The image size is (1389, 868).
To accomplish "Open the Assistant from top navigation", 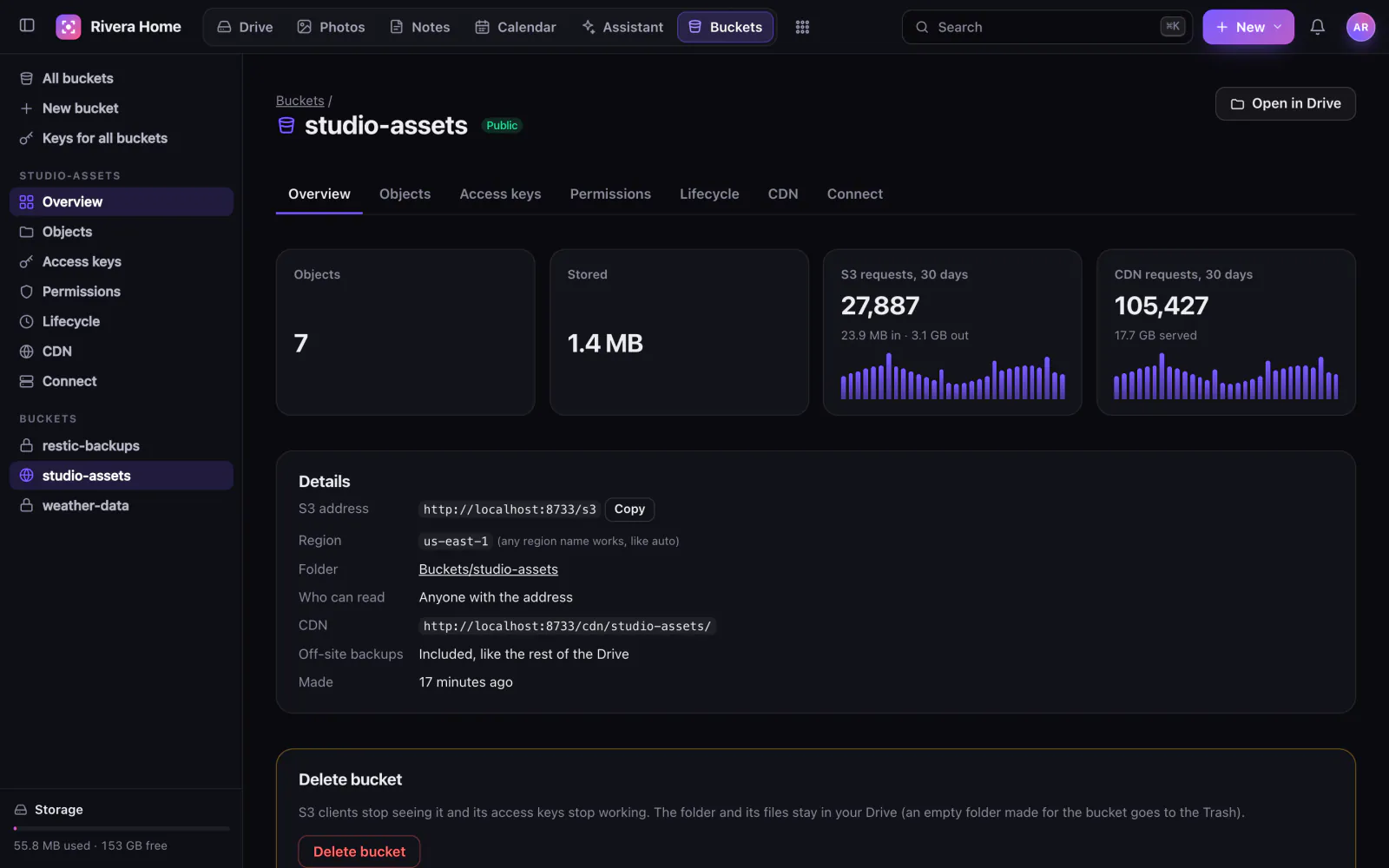I will pyautogui.click(x=622, y=27).
